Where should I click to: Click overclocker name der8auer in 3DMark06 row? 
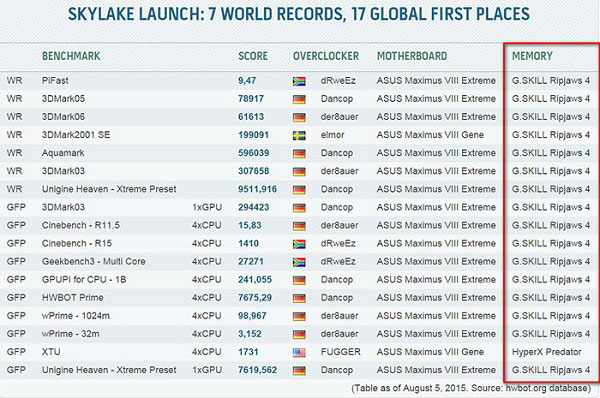point(339,117)
